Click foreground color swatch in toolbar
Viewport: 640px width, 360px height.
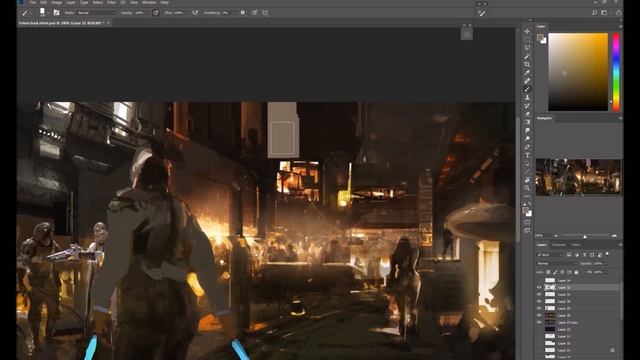(526, 211)
